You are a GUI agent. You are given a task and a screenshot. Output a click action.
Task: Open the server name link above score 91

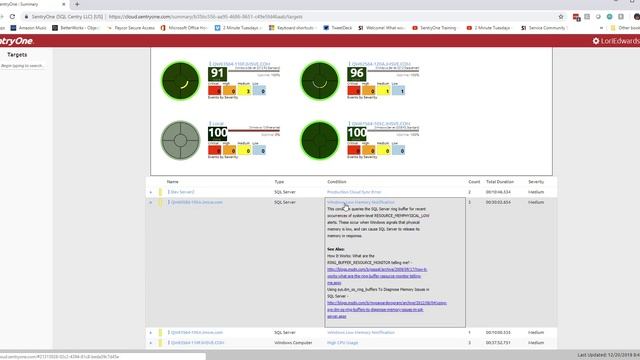click(241, 64)
